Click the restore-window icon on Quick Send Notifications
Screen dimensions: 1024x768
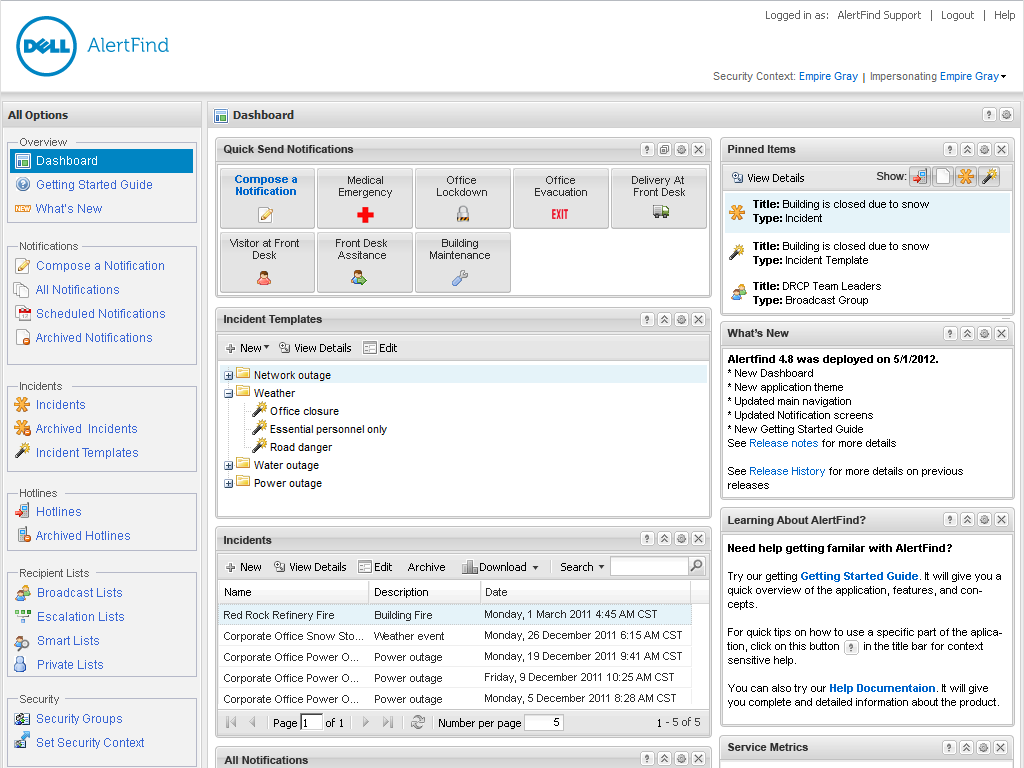tap(664, 150)
